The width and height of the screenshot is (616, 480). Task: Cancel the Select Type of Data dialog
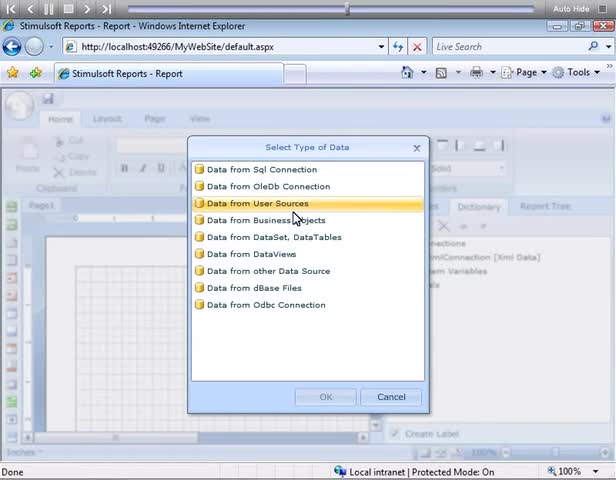[391, 397]
